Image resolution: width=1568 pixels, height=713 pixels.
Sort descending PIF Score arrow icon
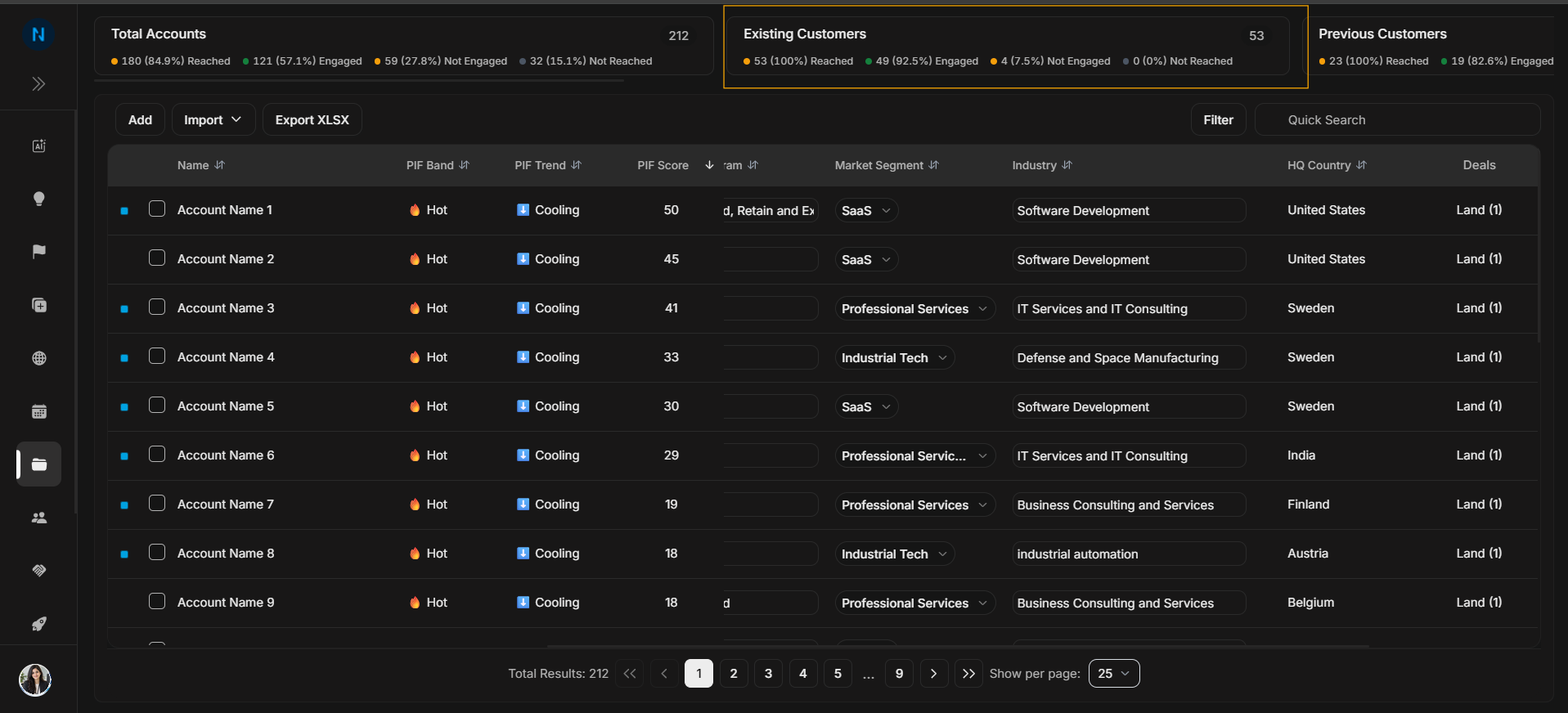point(709,165)
